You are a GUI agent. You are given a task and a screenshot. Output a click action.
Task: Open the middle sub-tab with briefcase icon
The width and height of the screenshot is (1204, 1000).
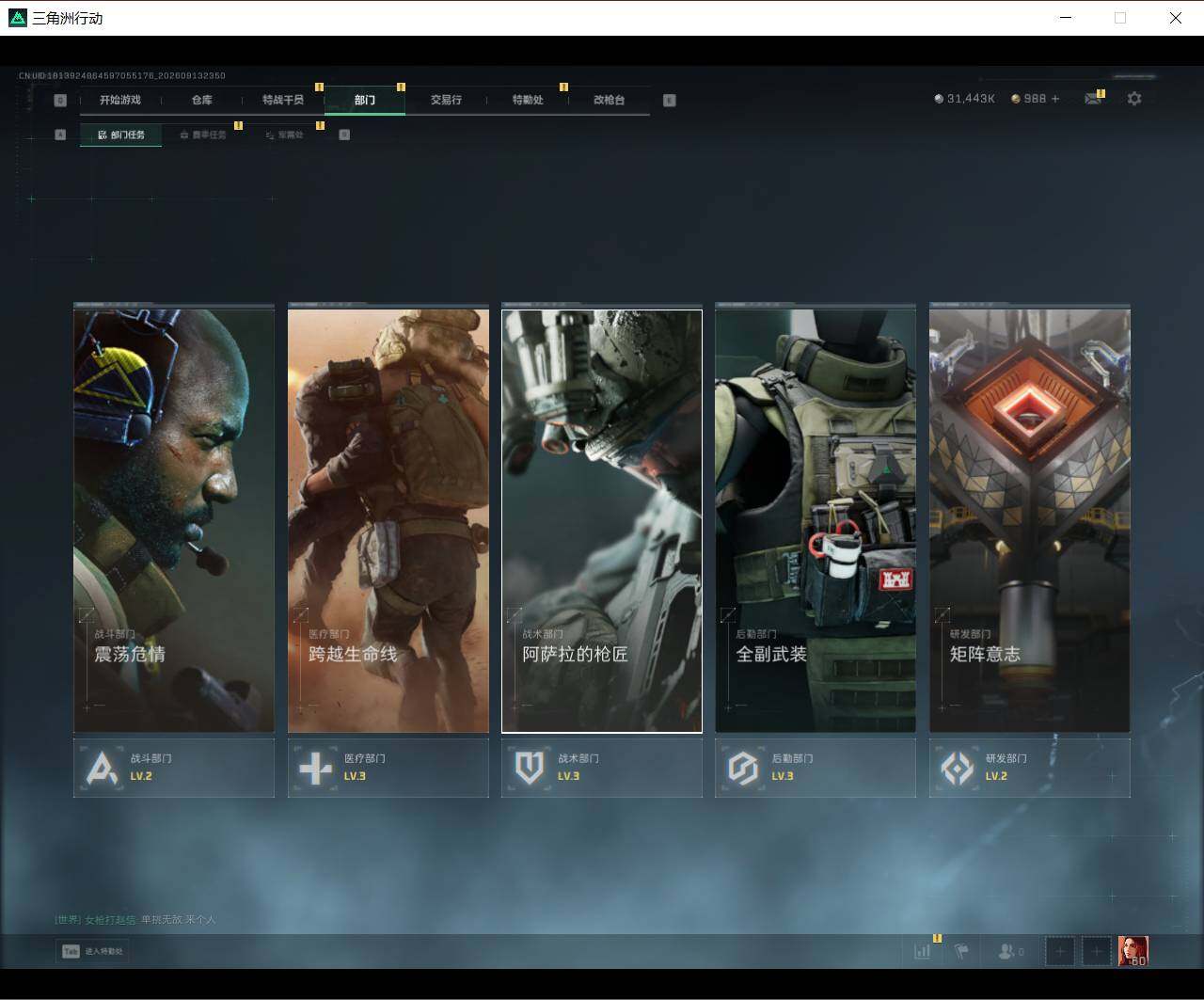point(202,135)
